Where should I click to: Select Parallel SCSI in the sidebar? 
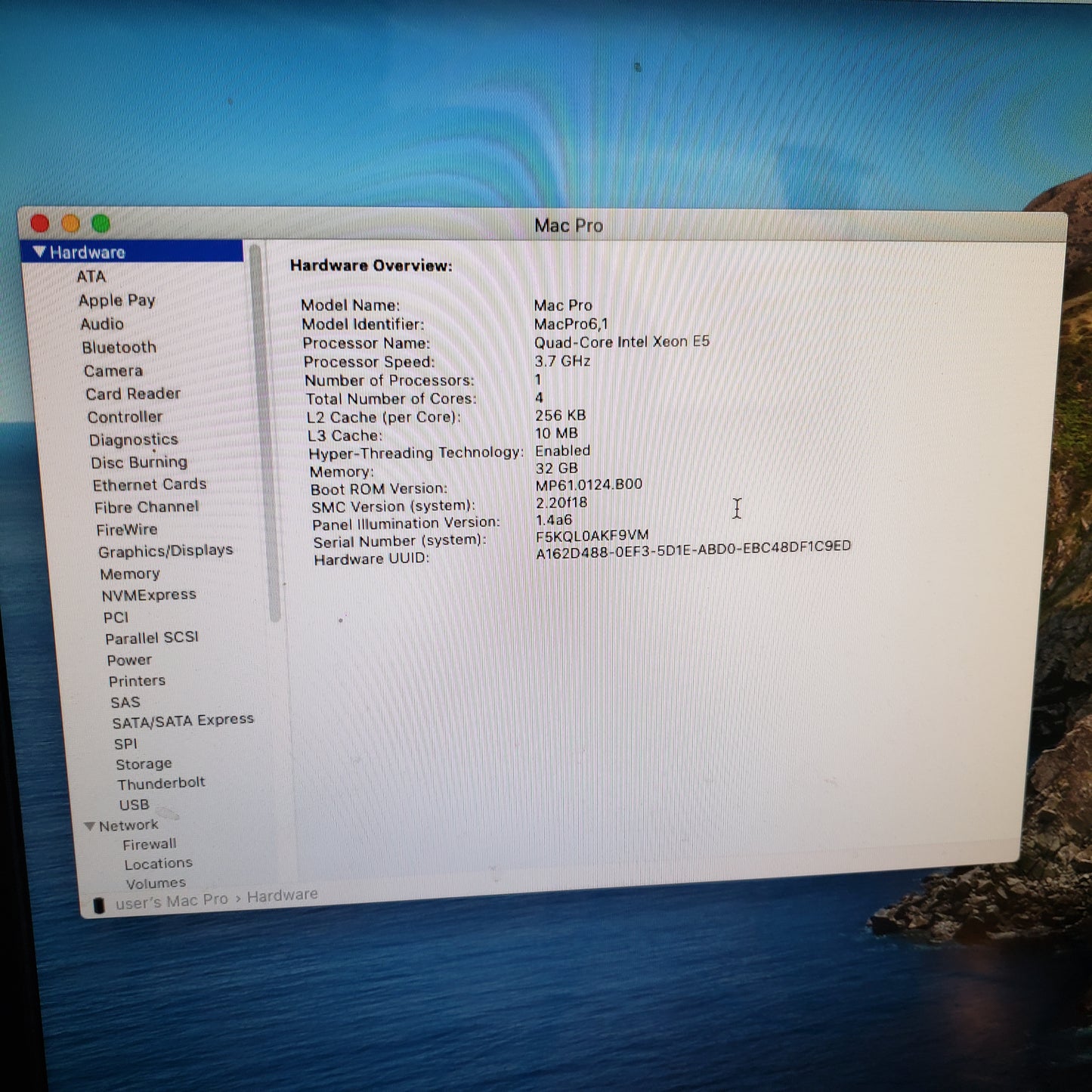coord(152,638)
